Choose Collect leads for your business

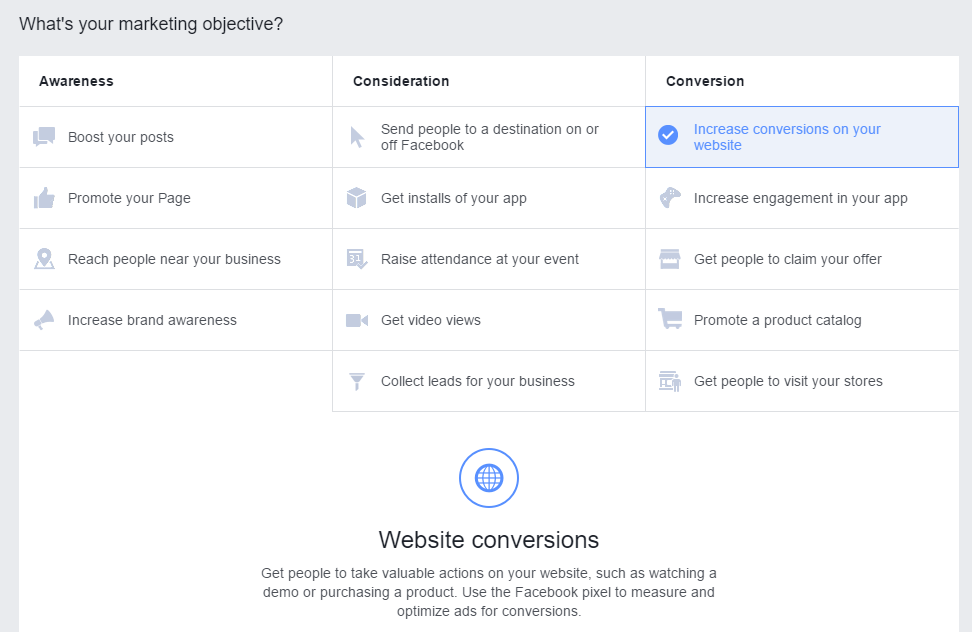489,381
